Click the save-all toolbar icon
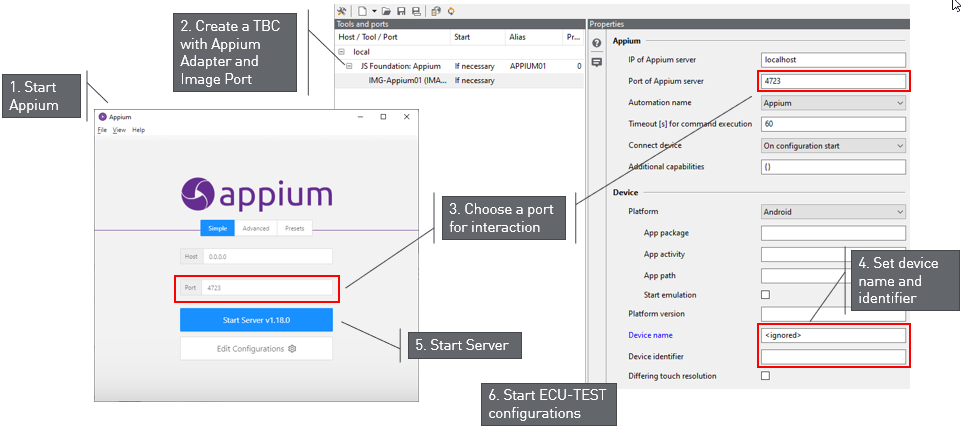The image size is (964, 428). (416, 10)
